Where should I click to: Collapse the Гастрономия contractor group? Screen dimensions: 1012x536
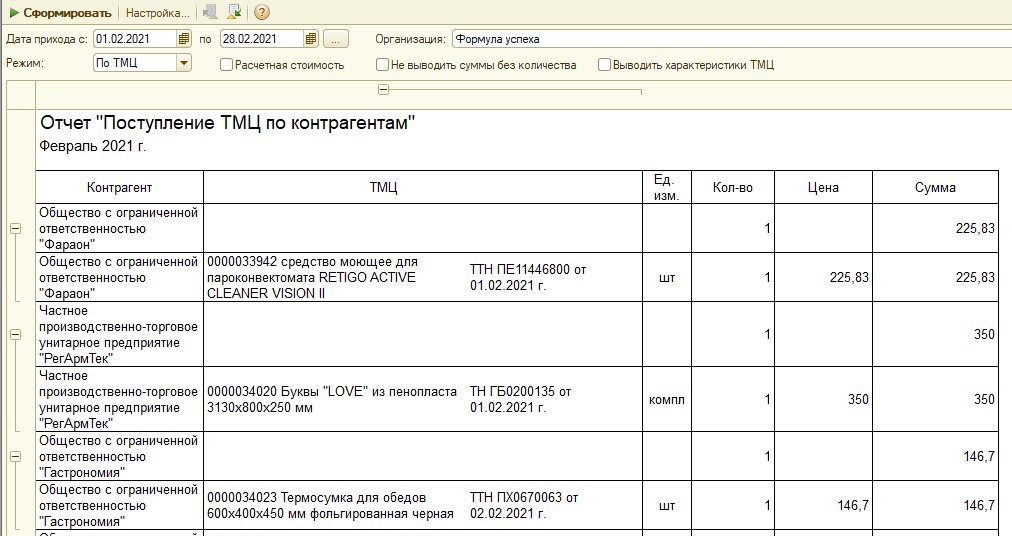[x=15, y=457]
